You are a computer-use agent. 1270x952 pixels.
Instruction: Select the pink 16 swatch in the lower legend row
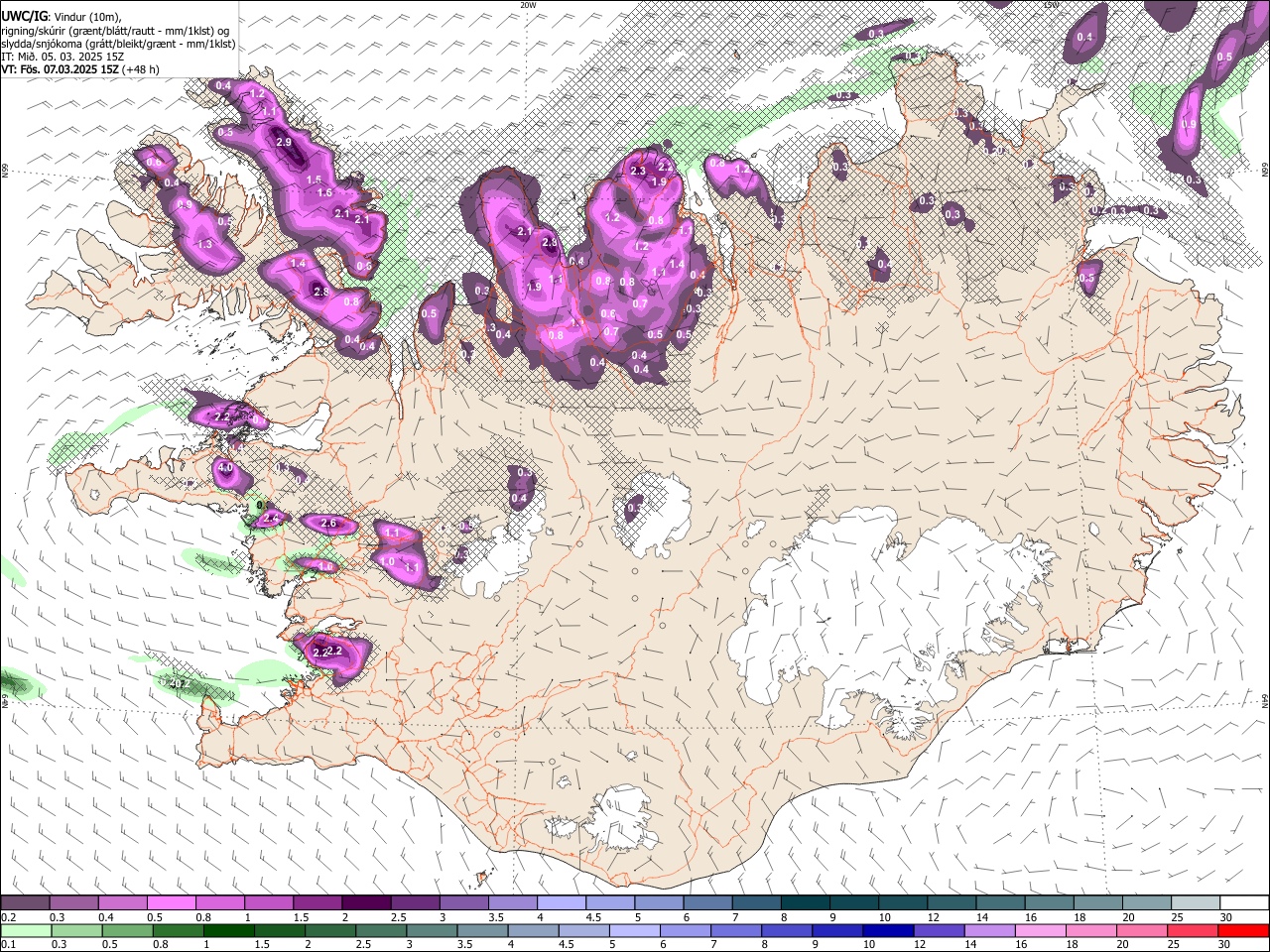(x=1040, y=931)
